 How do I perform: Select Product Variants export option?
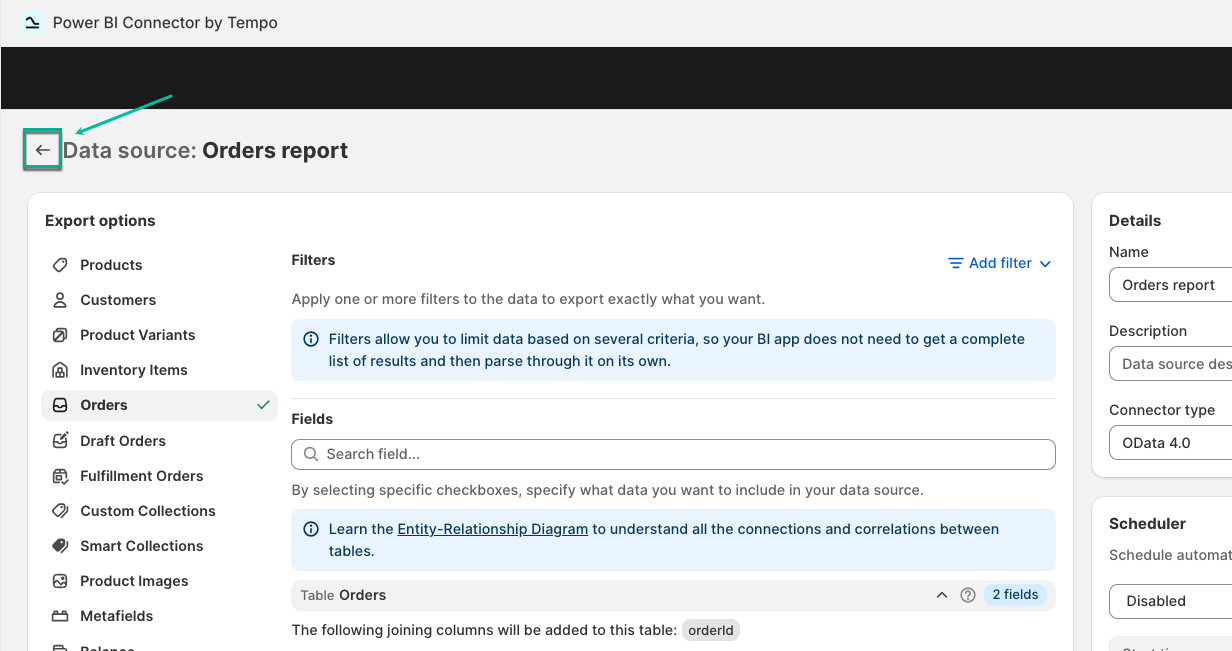point(137,335)
